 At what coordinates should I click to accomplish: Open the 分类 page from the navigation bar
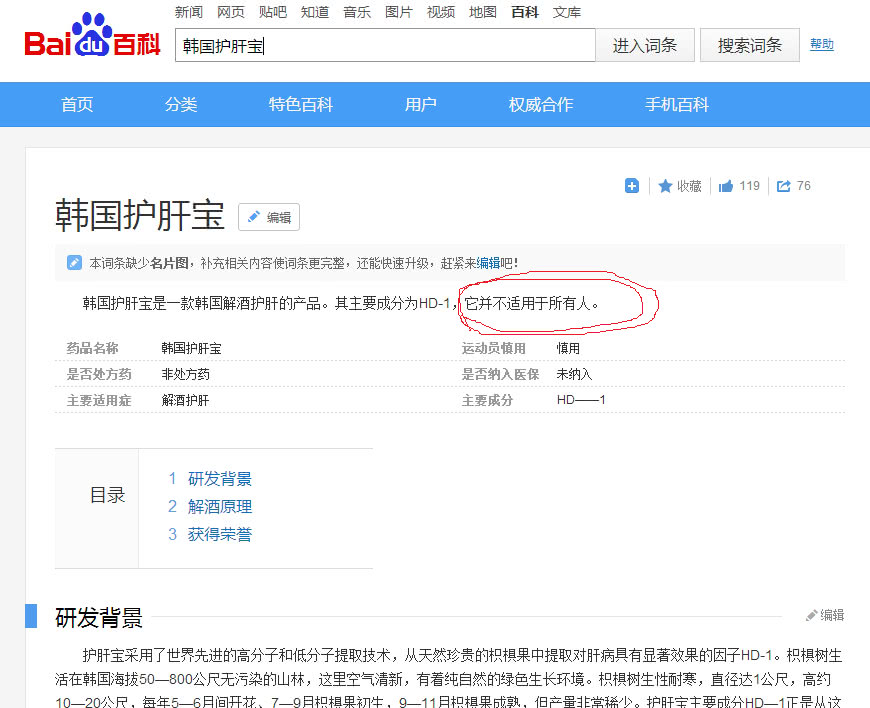pos(181,104)
